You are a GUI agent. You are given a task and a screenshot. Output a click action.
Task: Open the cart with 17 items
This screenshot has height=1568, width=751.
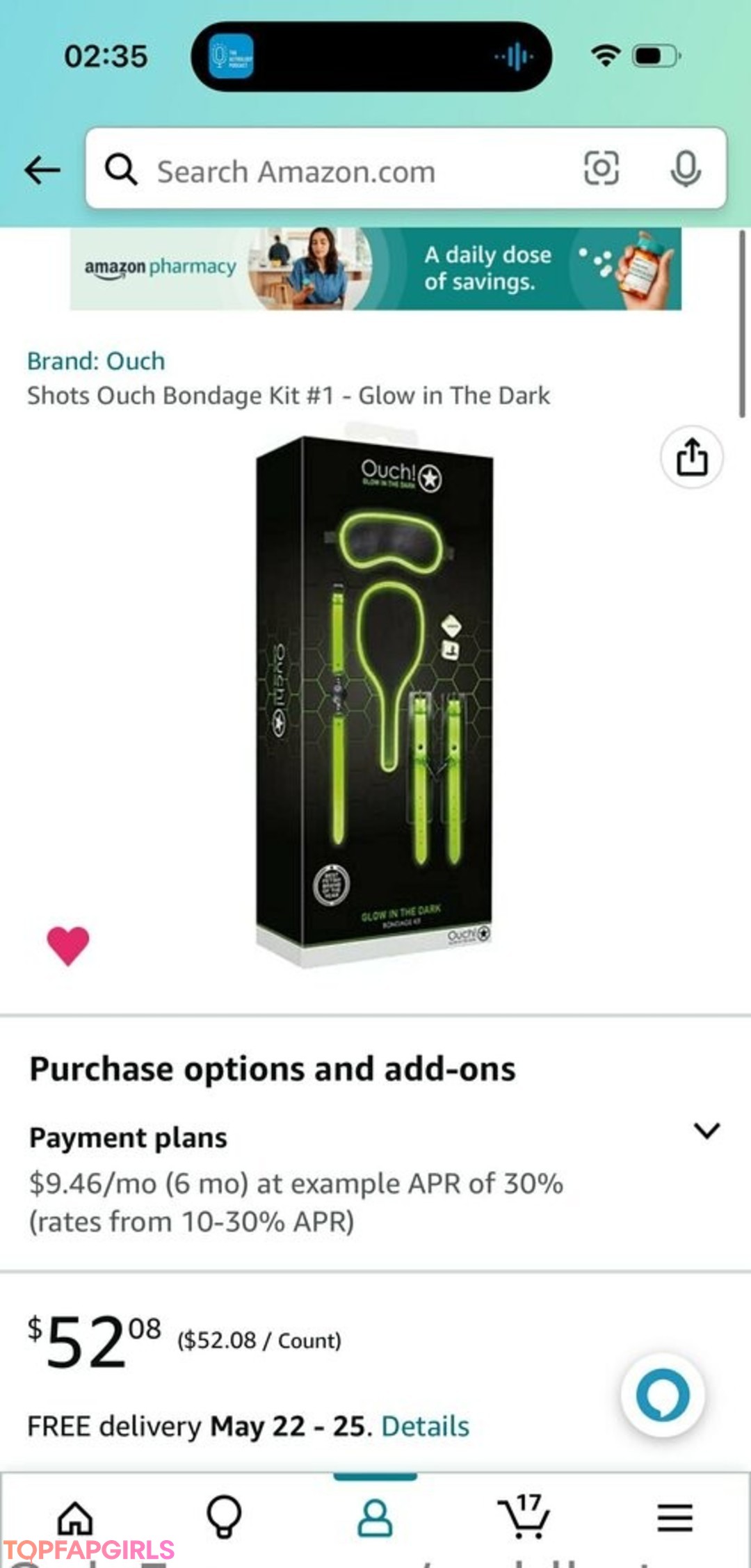pos(524,1516)
